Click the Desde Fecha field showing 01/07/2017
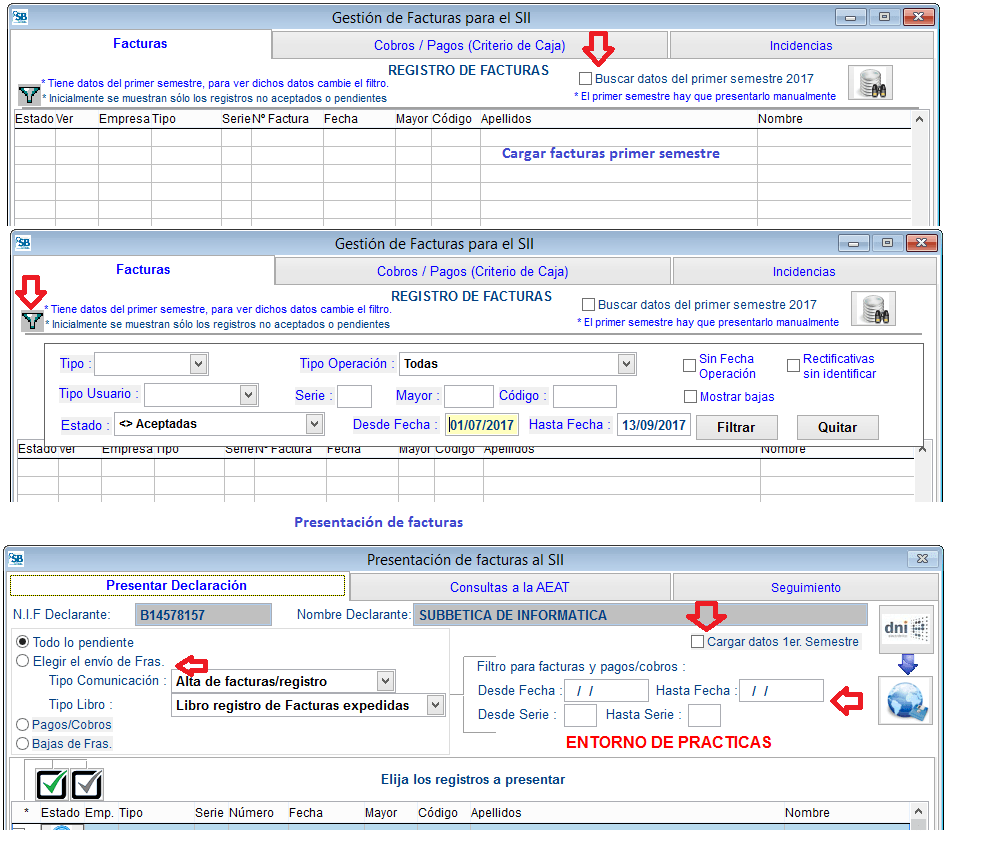Viewport: 984px width, 866px height. (x=482, y=425)
